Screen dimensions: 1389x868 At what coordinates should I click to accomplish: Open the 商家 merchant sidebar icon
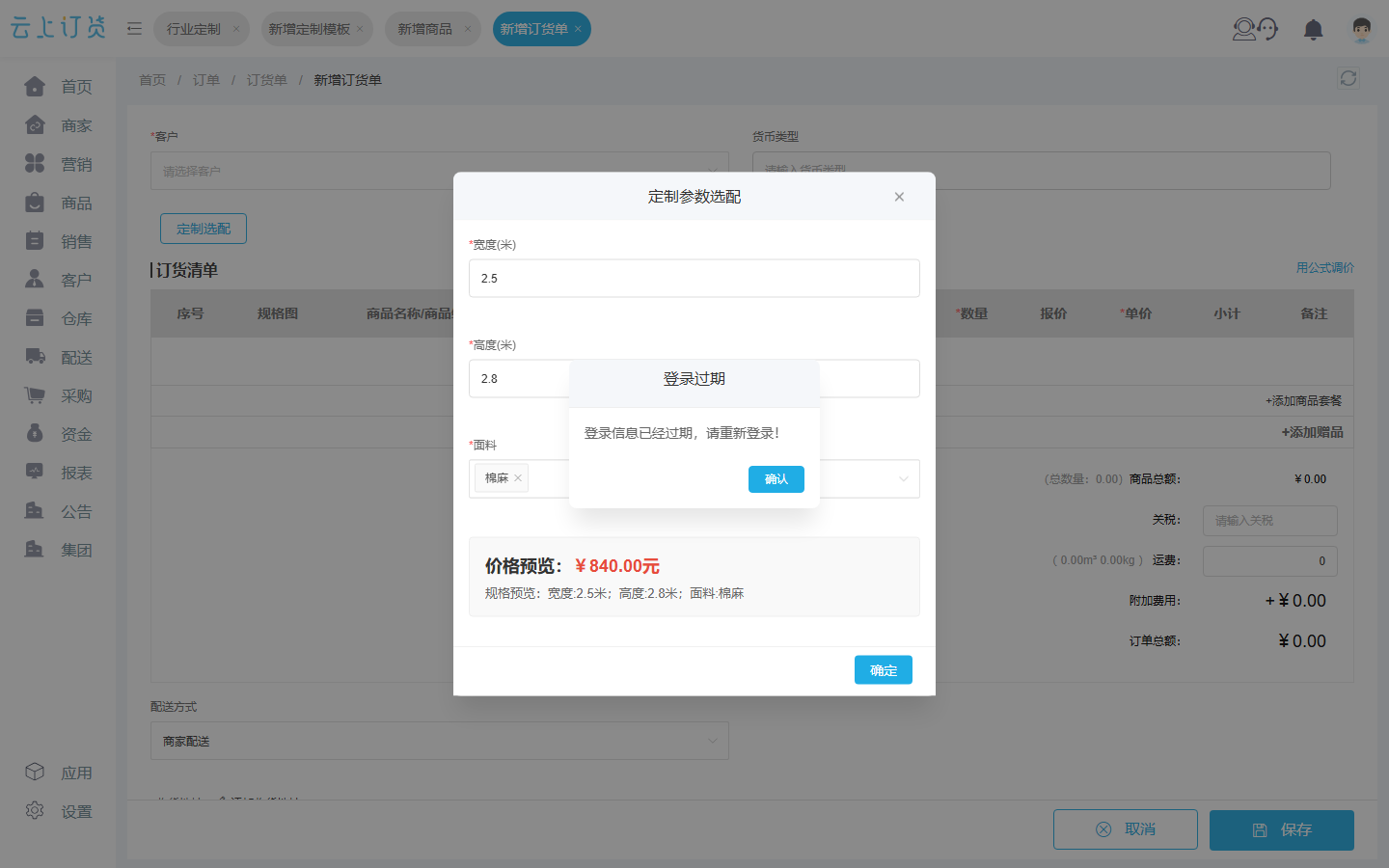click(x=35, y=125)
